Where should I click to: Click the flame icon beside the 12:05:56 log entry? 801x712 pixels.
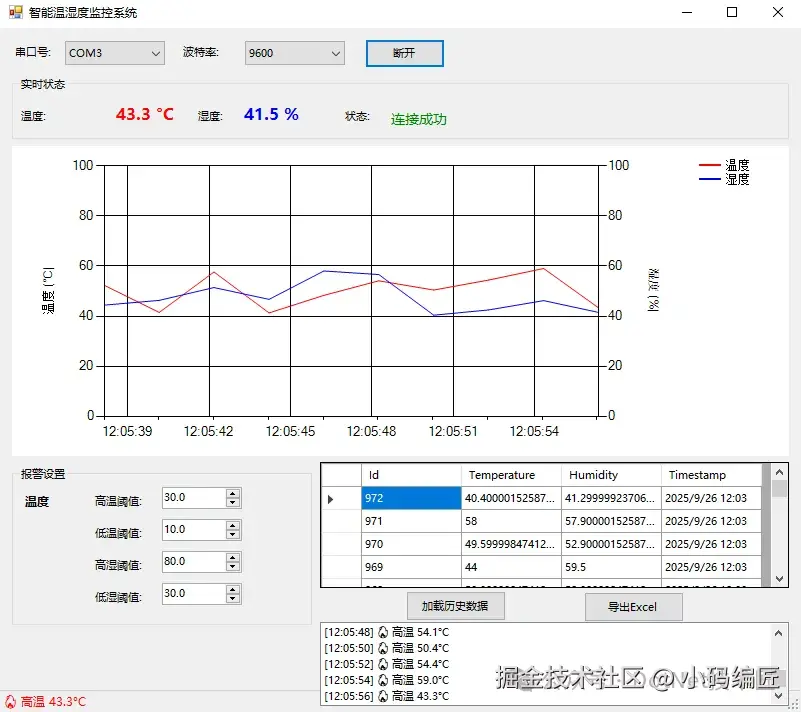tap(384, 694)
